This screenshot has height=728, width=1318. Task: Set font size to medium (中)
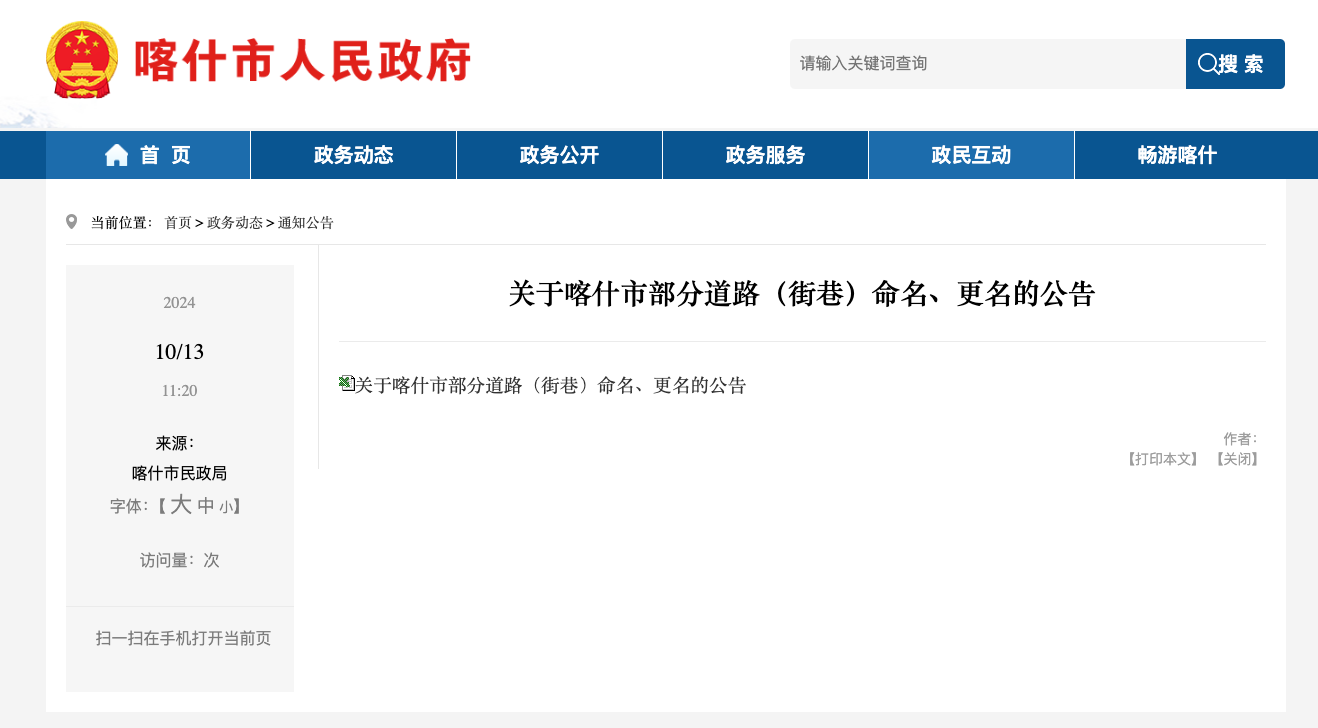click(x=206, y=506)
